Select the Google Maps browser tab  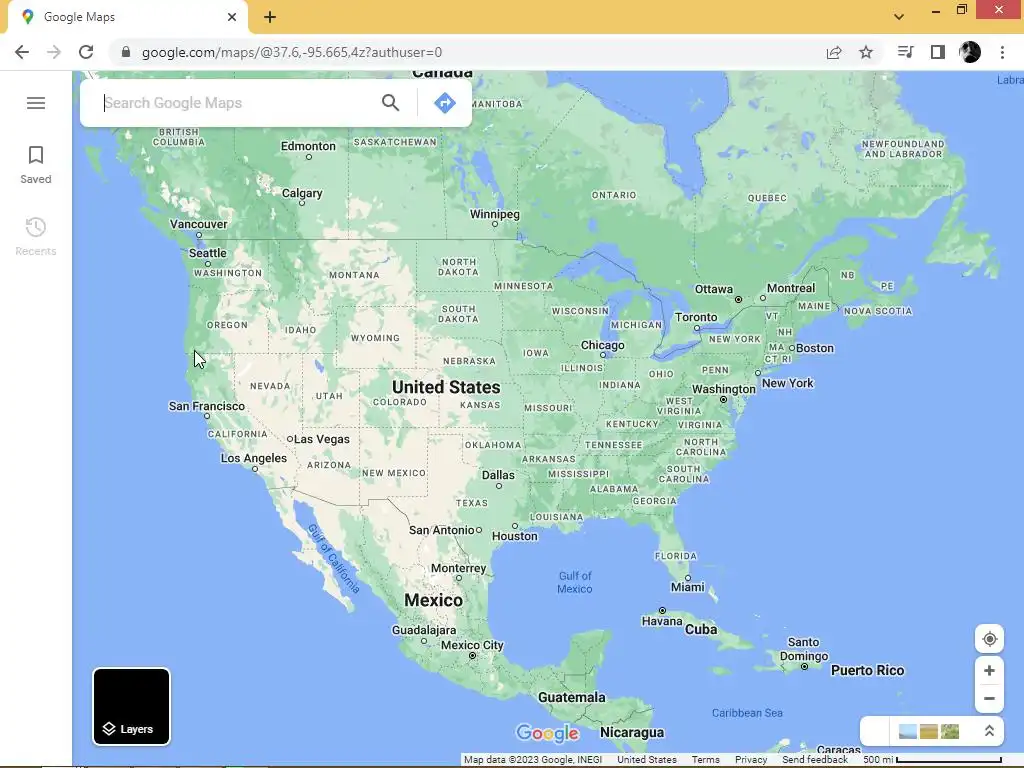point(128,17)
